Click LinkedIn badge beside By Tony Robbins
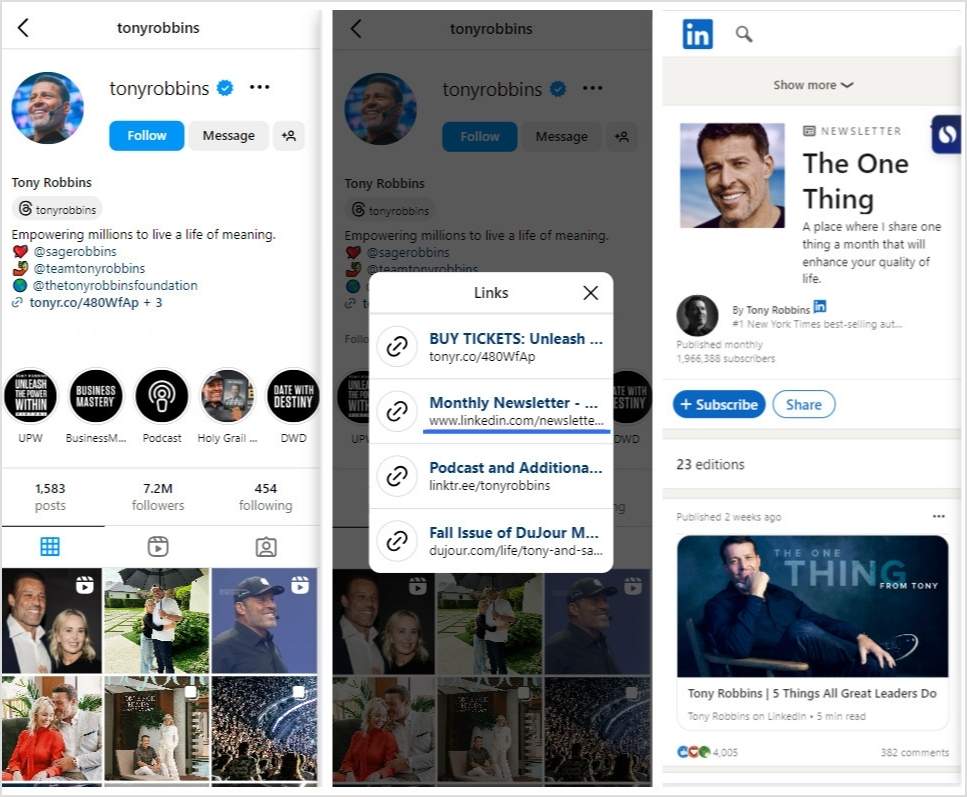 coord(820,306)
